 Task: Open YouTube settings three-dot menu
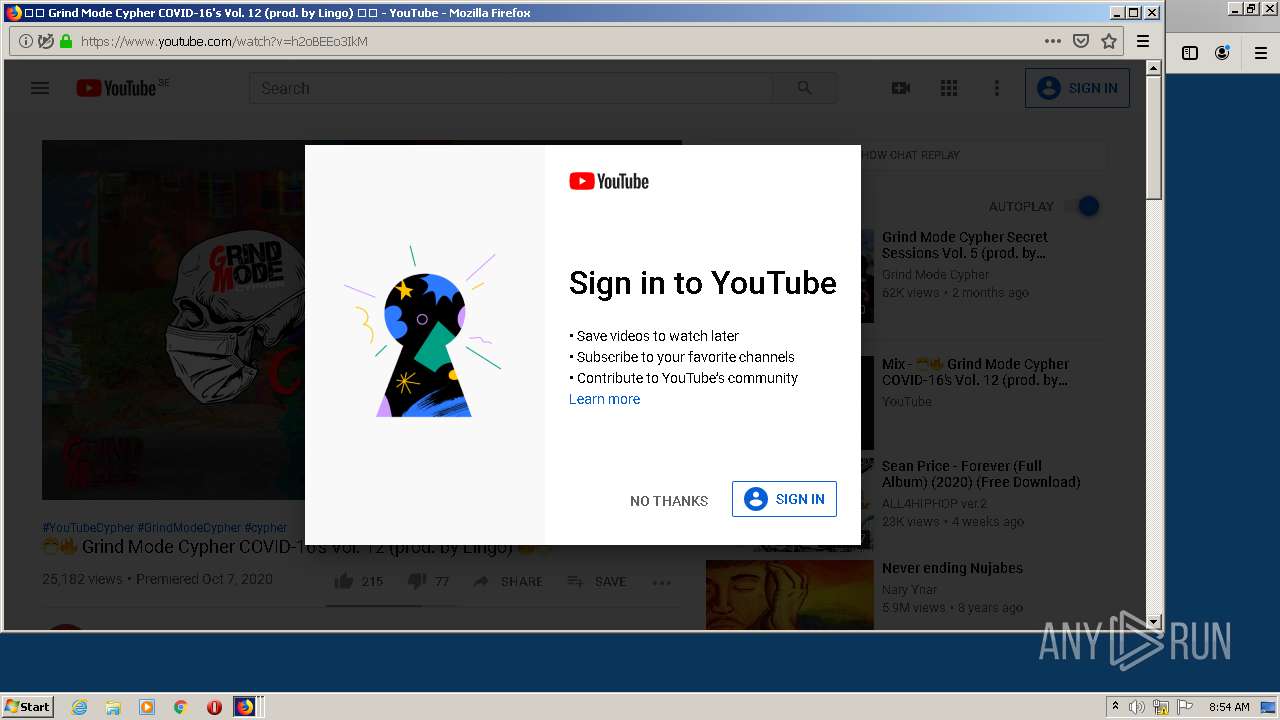click(x=996, y=88)
